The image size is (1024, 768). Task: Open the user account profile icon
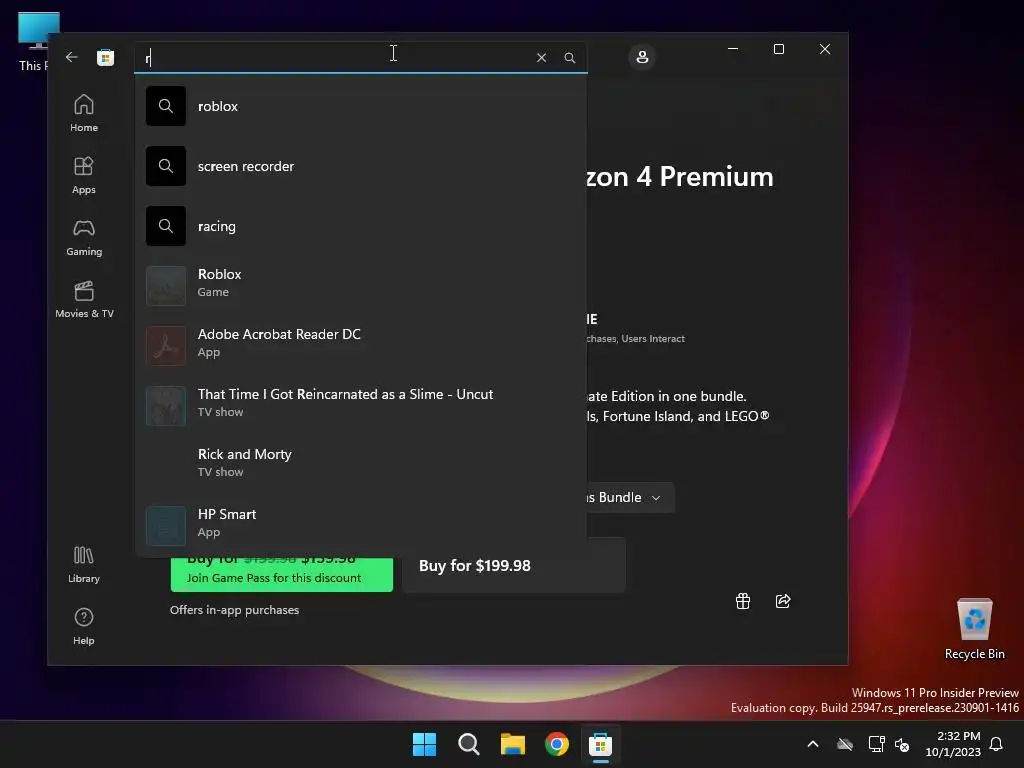(x=642, y=57)
